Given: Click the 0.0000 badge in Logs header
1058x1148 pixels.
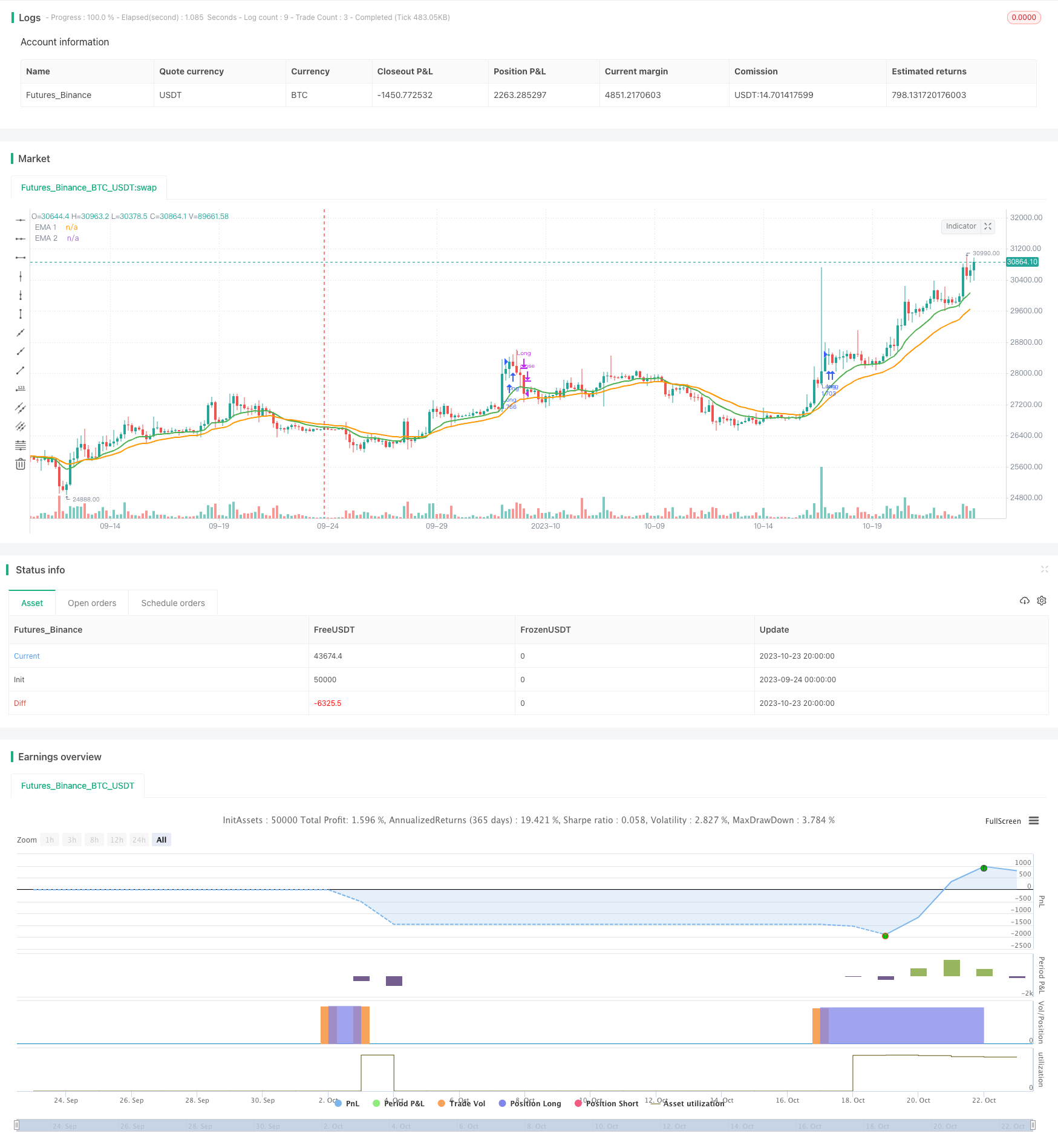Looking at the screenshot, I should click(x=1024, y=18).
